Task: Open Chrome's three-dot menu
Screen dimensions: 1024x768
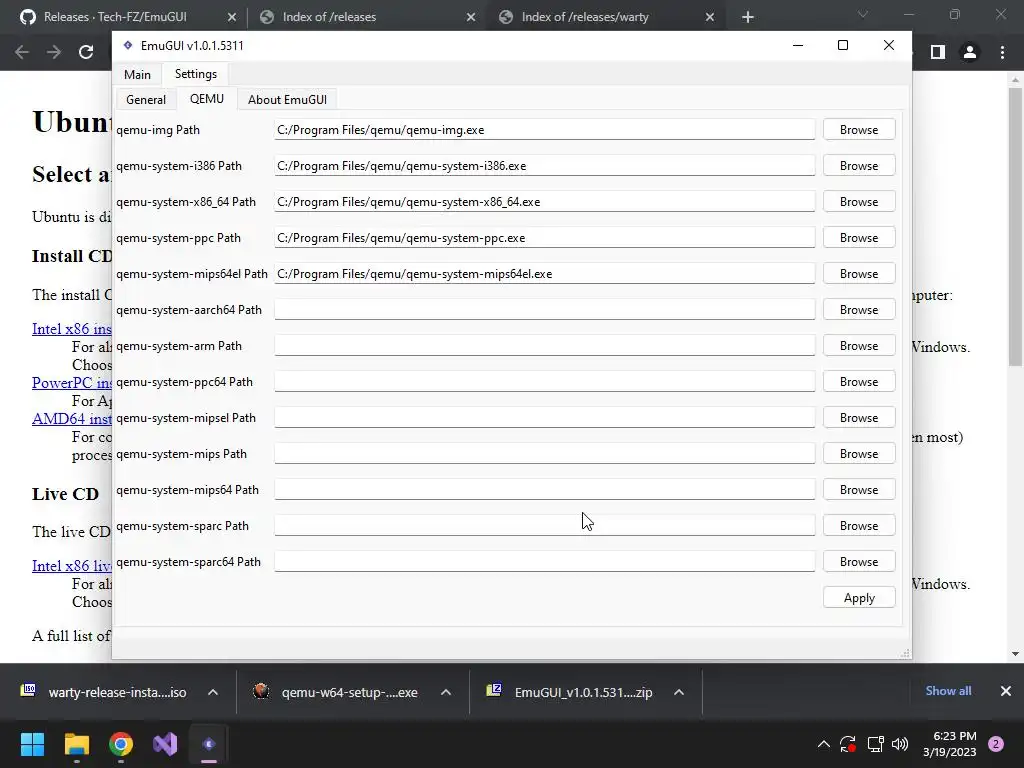Action: click(1002, 52)
